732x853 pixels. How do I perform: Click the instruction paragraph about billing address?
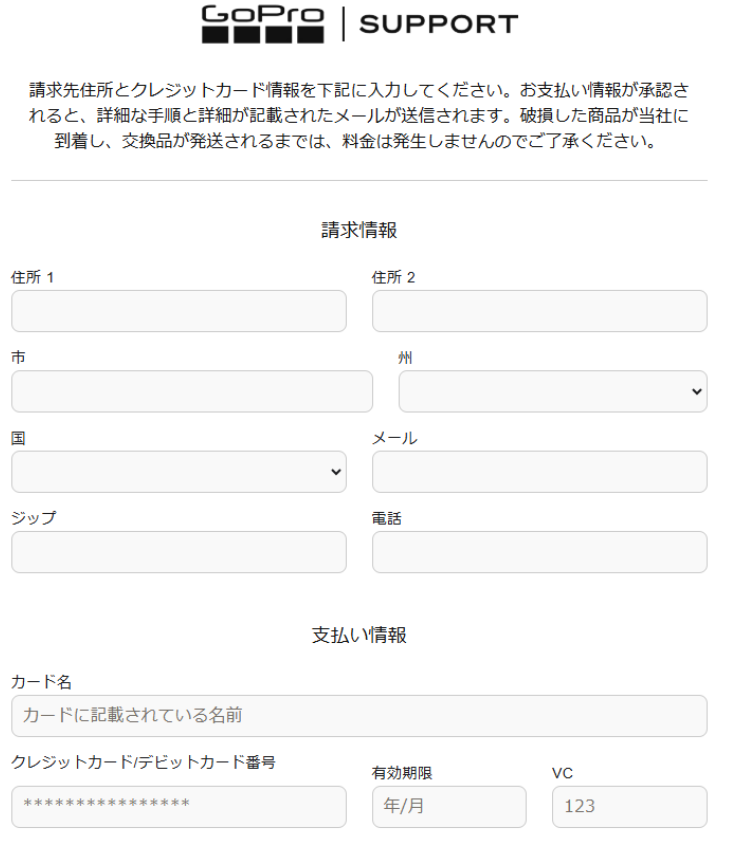coord(359,115)
